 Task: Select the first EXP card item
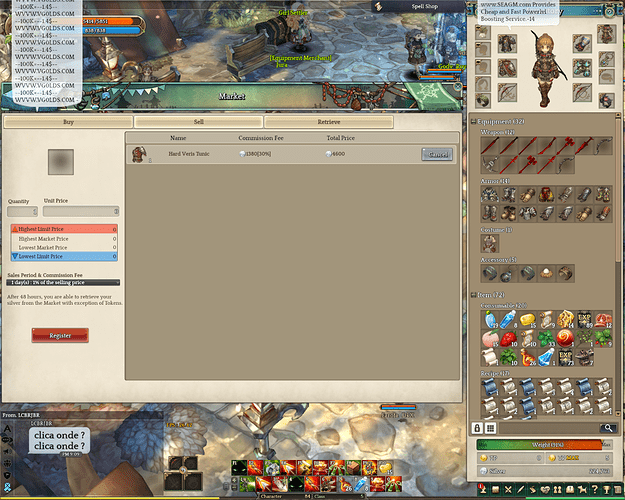point(585,320)
